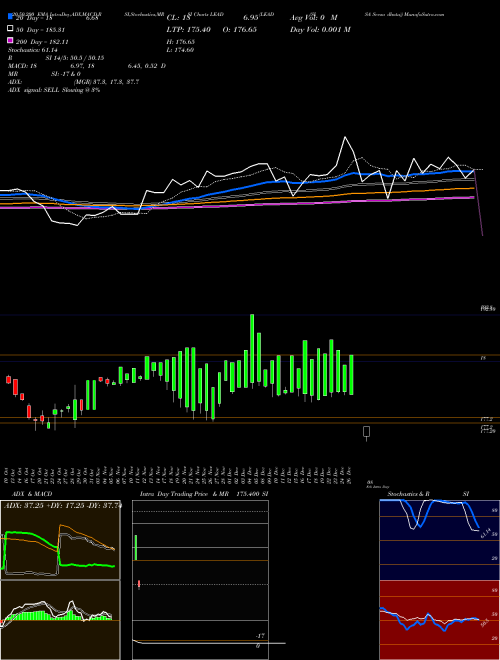Click the 'H: 176.65' high price

click(181, 42)
